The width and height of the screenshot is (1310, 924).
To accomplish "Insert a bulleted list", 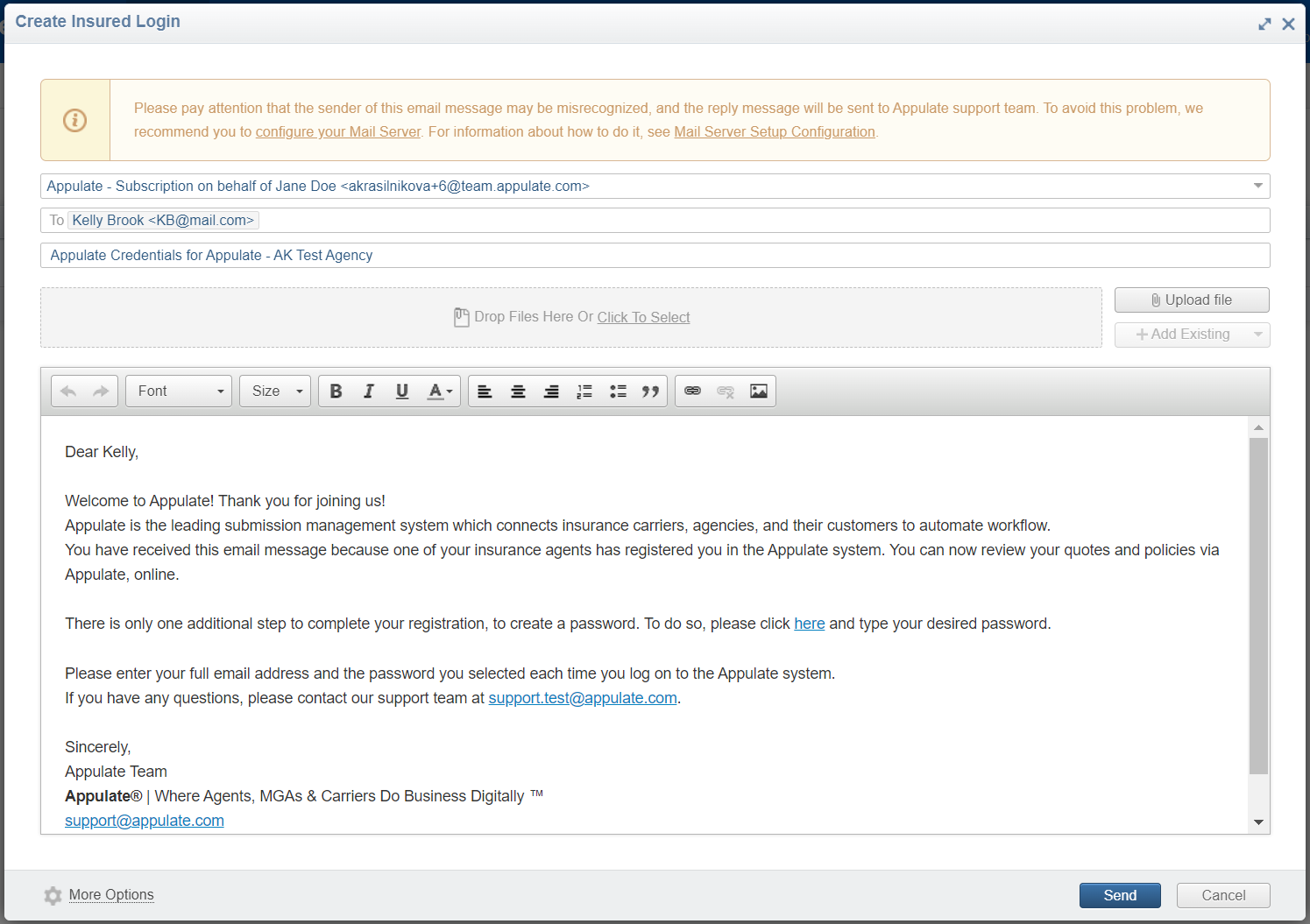I will pos(618,391).
